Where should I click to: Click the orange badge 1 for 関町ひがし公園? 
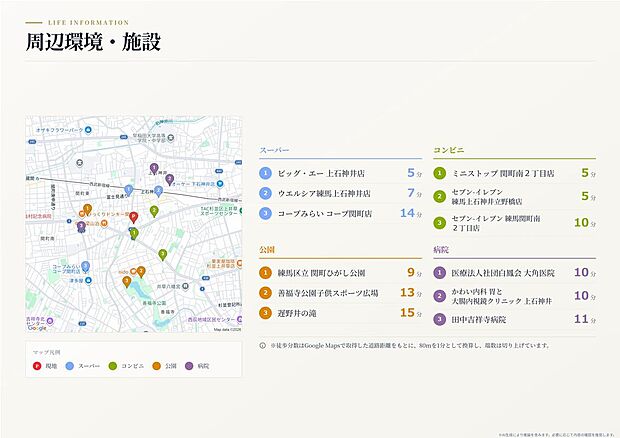point(265,273)
